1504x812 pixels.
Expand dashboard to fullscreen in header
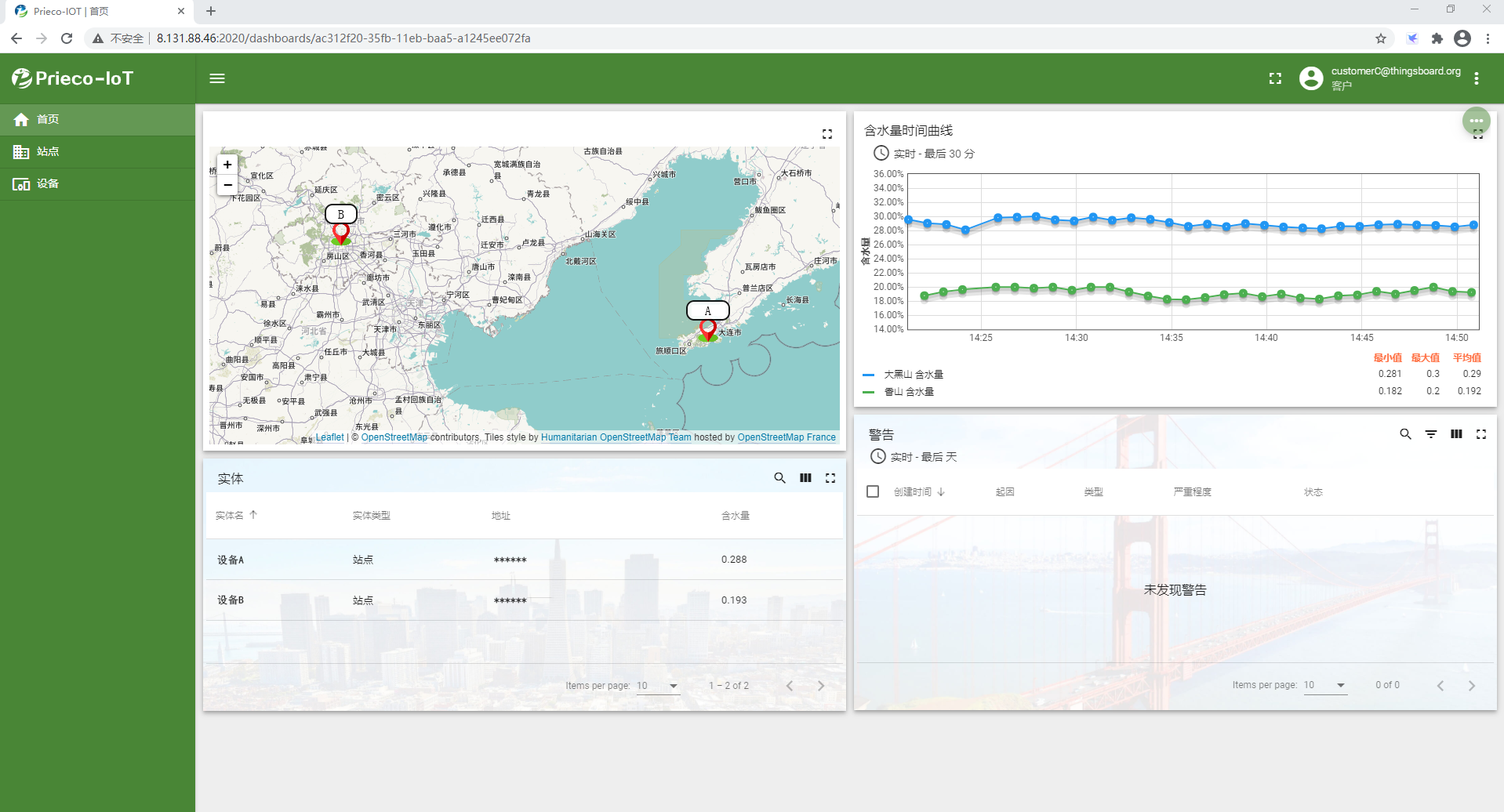(1275, 78)
